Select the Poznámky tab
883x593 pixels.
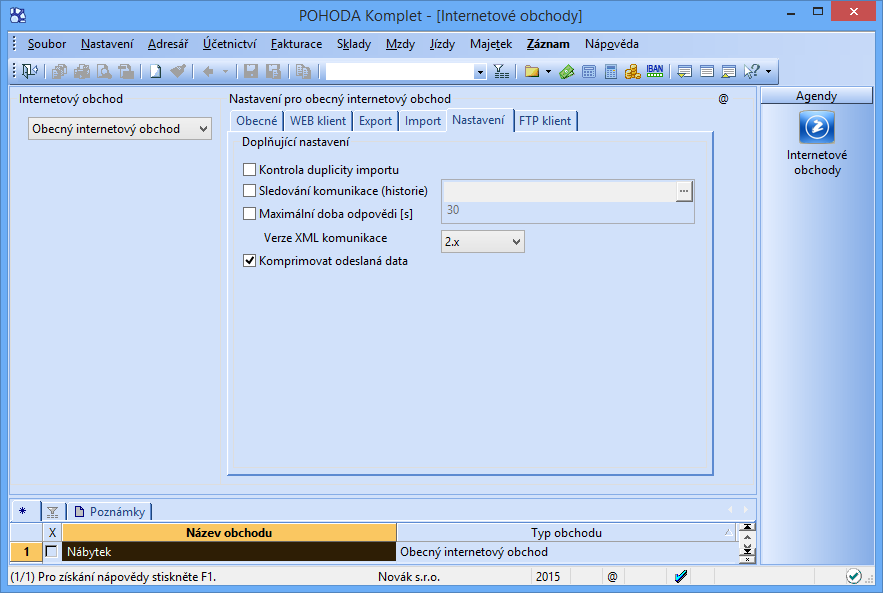click(x=110, y=512)
